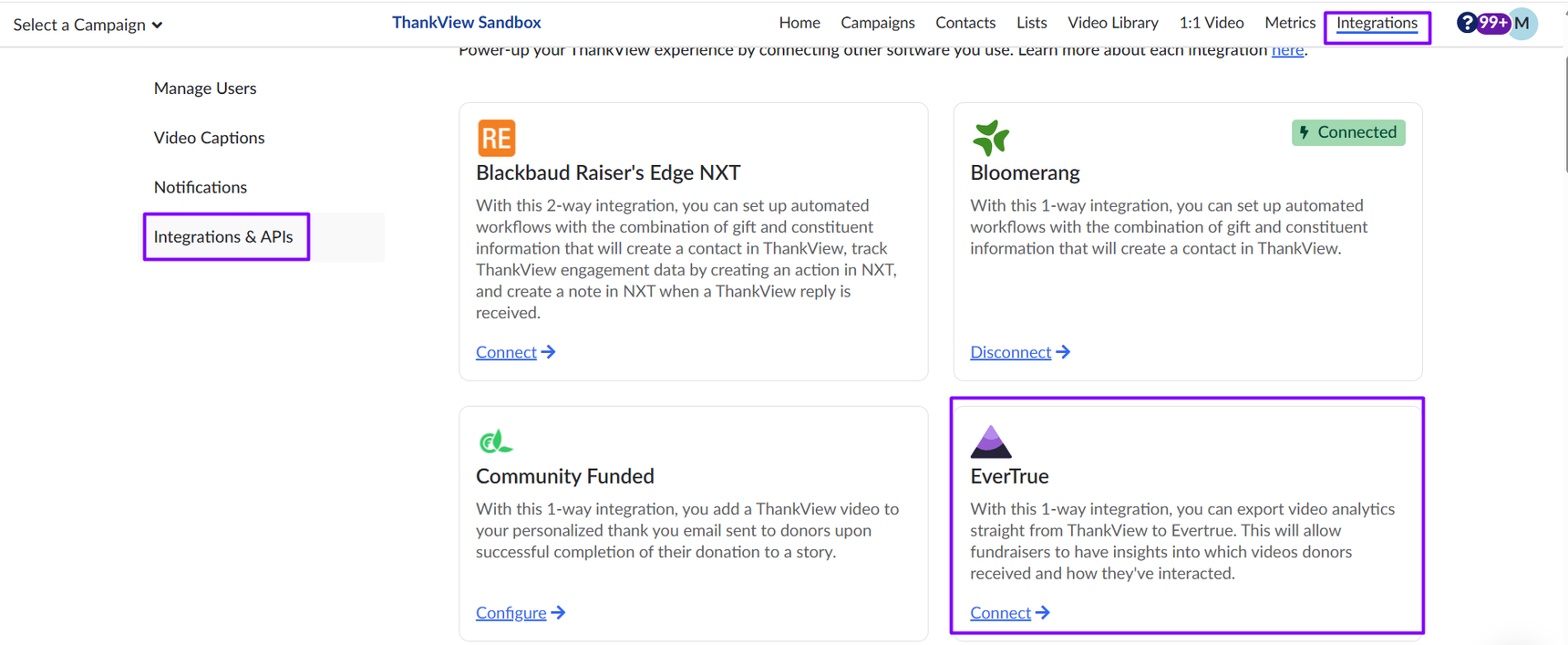Click Disconnect under Bloomerang
1568x645 pixels.
click(1010, 352)
